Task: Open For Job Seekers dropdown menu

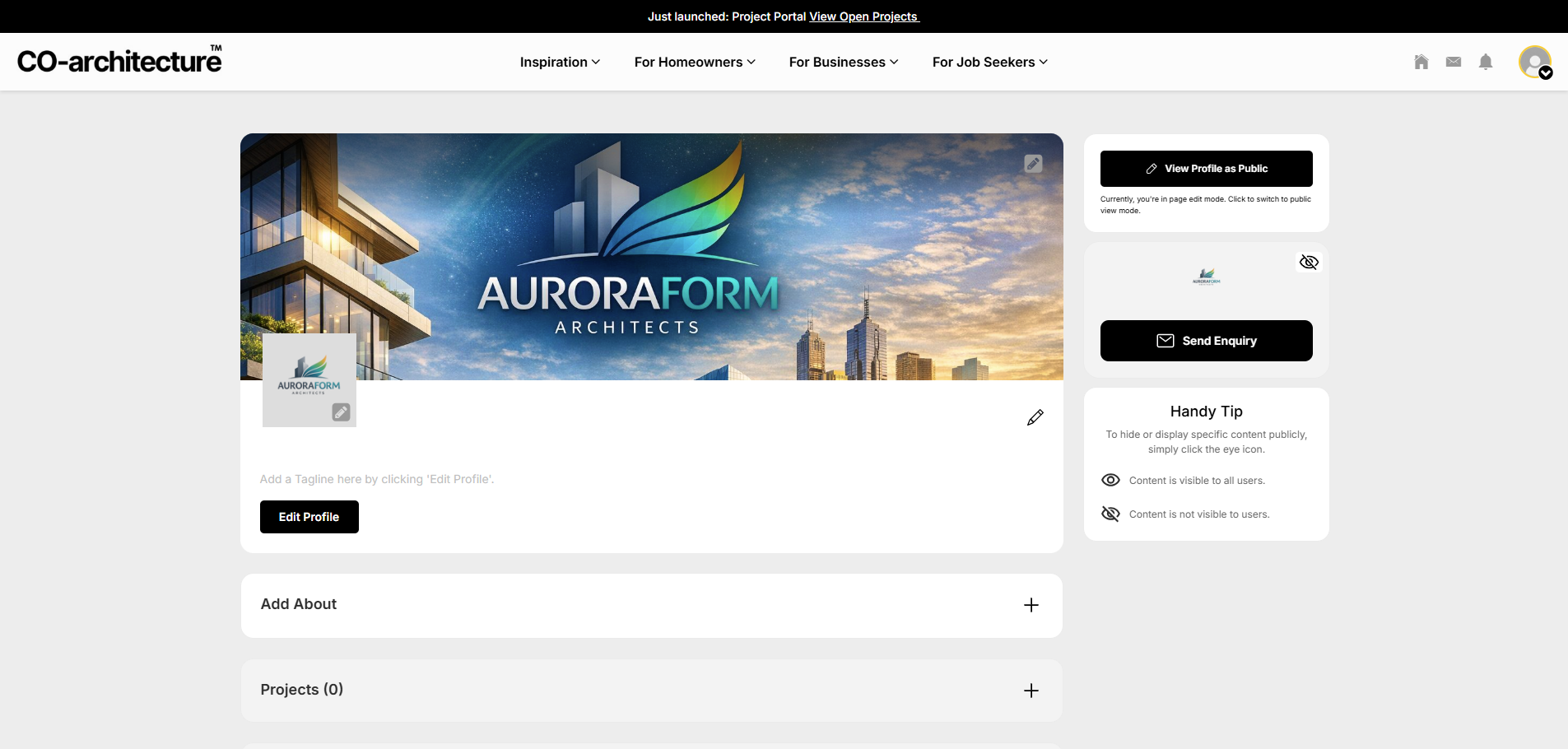Action: point(990,62)
